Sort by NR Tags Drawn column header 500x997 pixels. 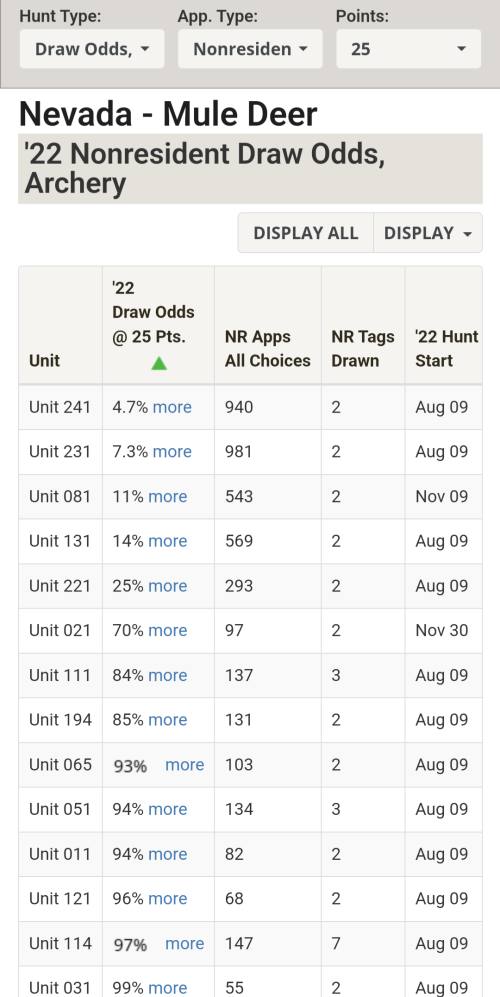(x=363, y=348)
